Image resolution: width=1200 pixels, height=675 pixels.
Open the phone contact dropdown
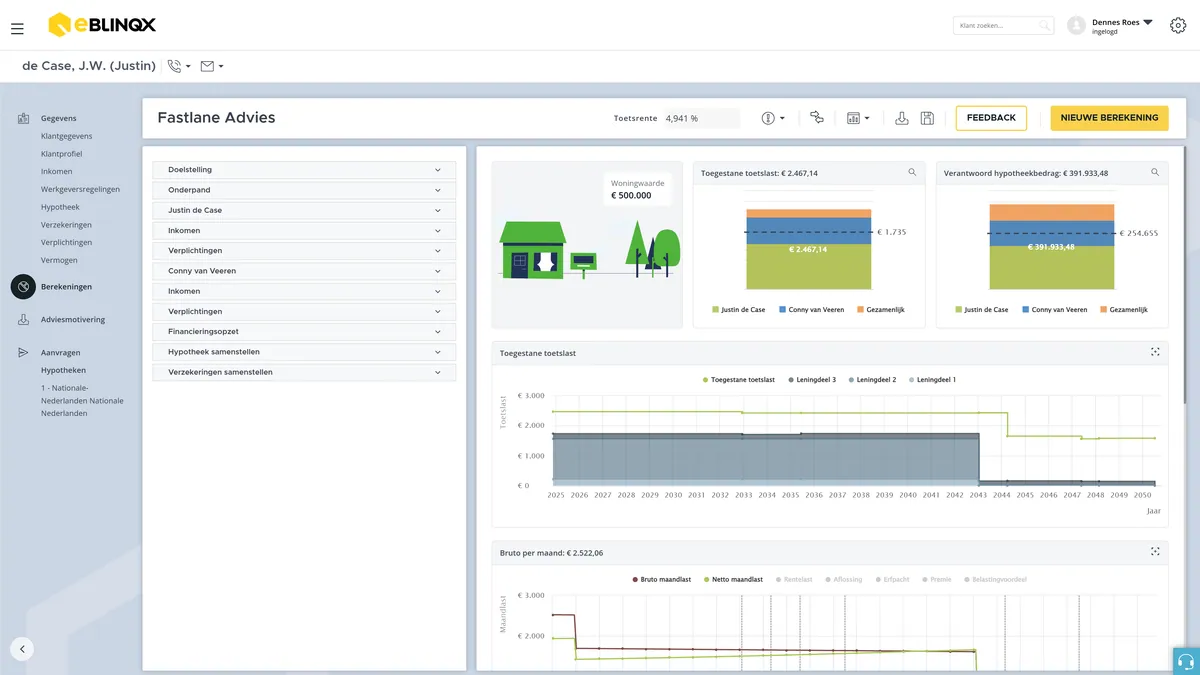179,66
